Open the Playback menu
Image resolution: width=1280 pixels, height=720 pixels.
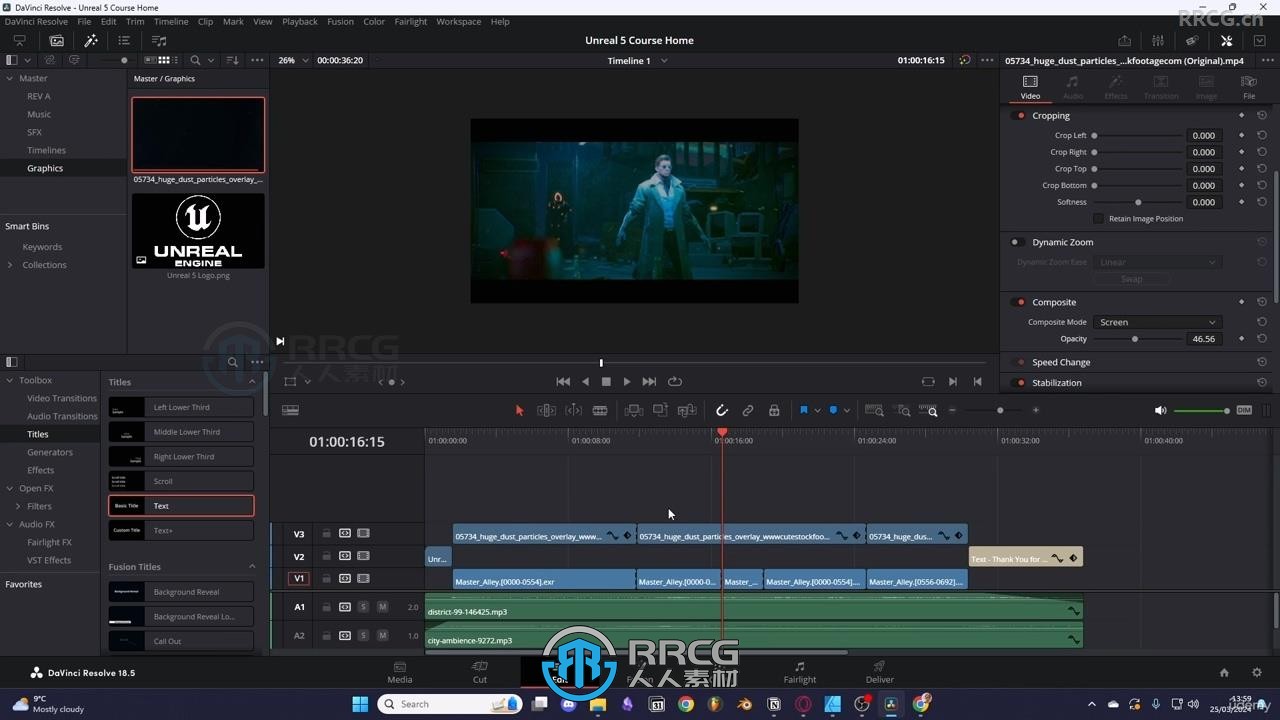click(300, 21)
